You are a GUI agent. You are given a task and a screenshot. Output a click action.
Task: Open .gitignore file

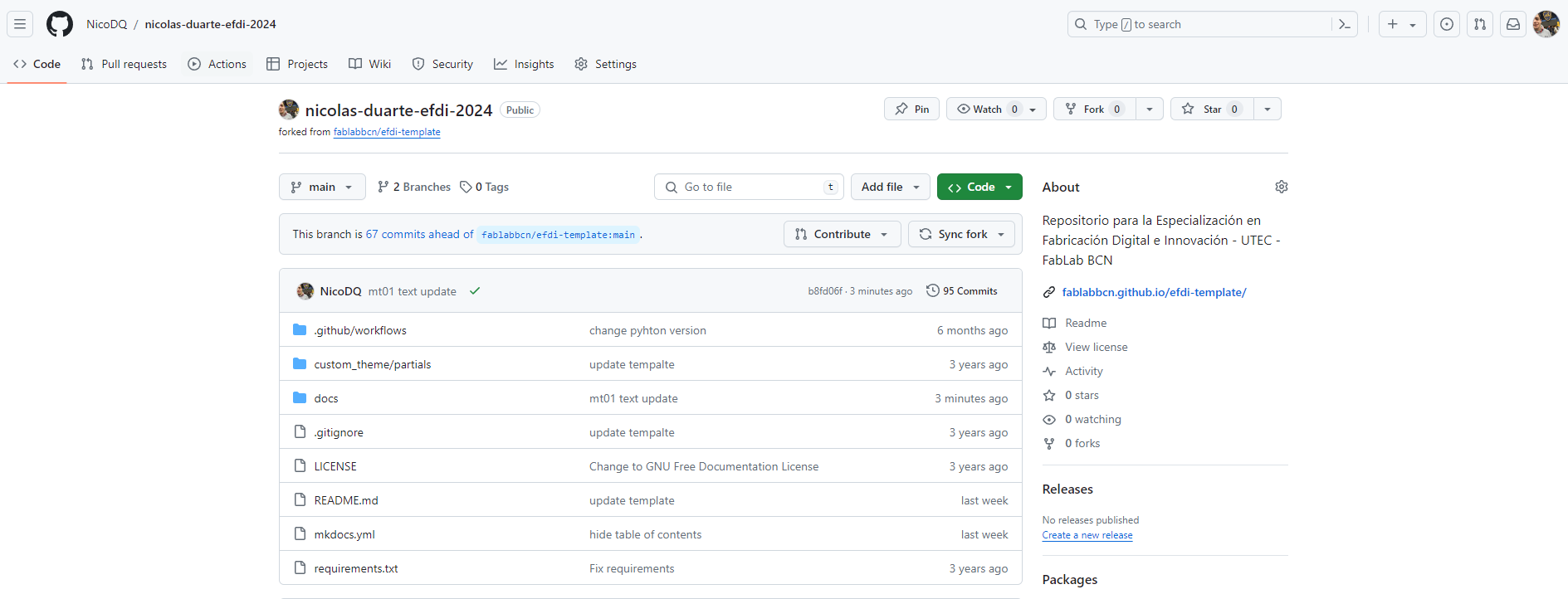point(339,432)
